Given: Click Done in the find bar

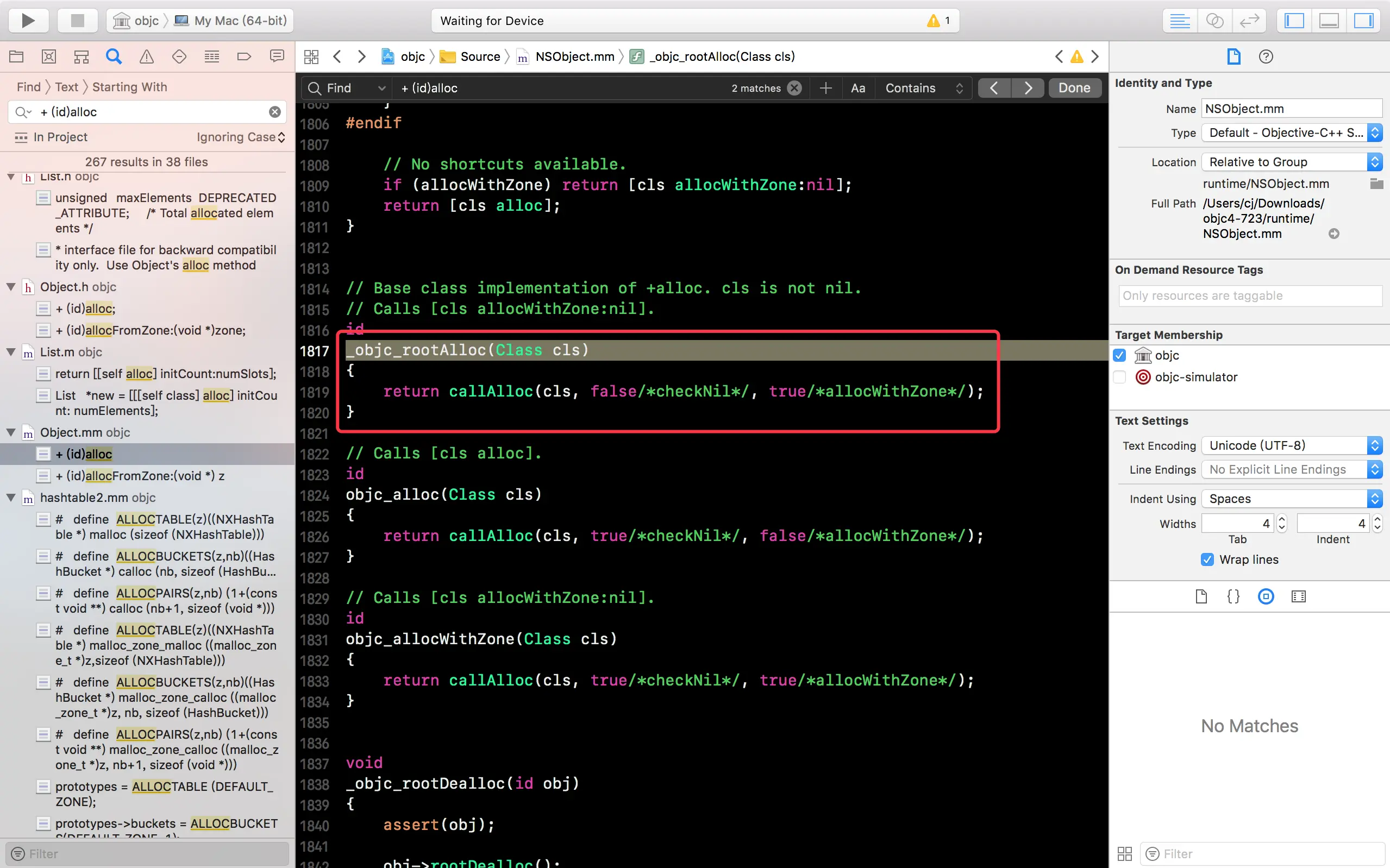Looking at the screenshot, I should [1074, 88].
